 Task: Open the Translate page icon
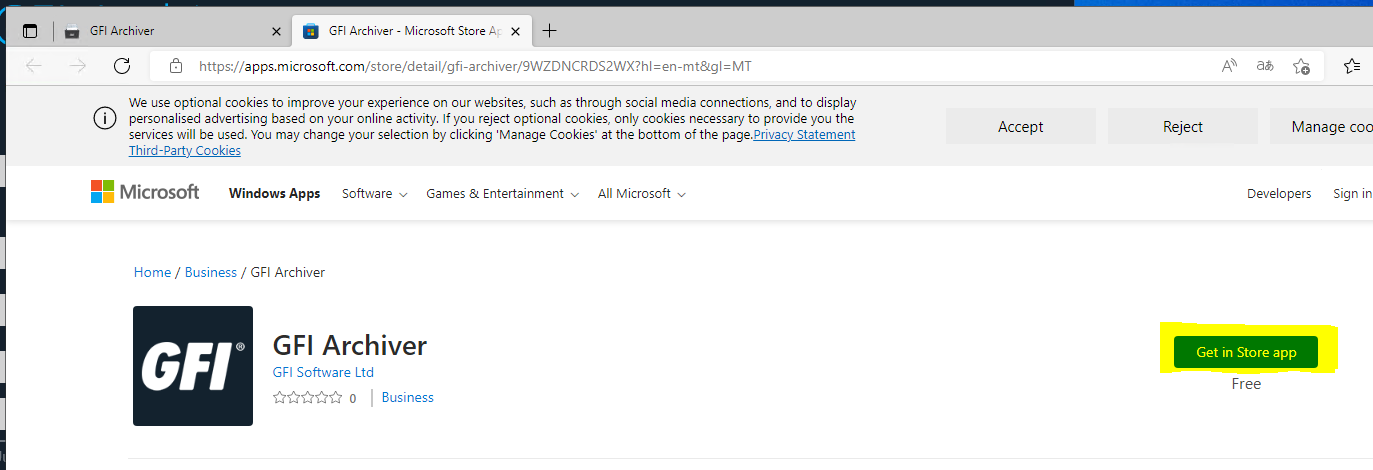coord(1265,66)
